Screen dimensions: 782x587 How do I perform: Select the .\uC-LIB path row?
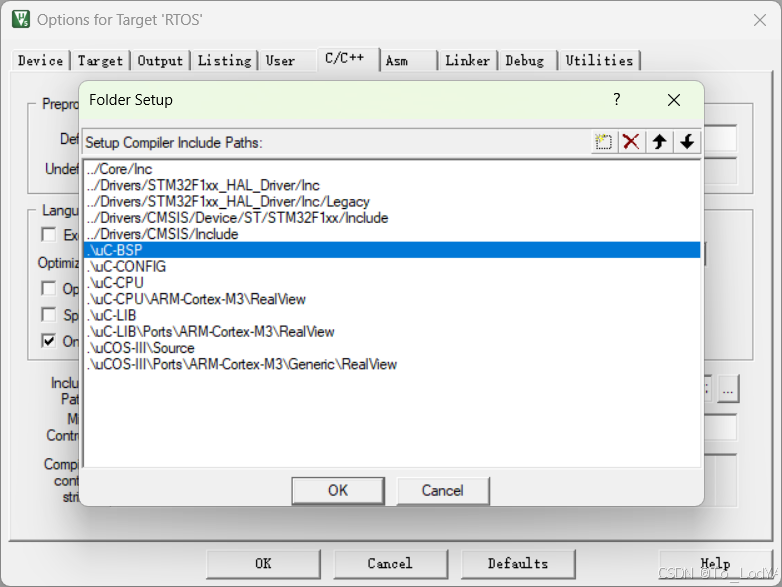[x=392, y=315]
